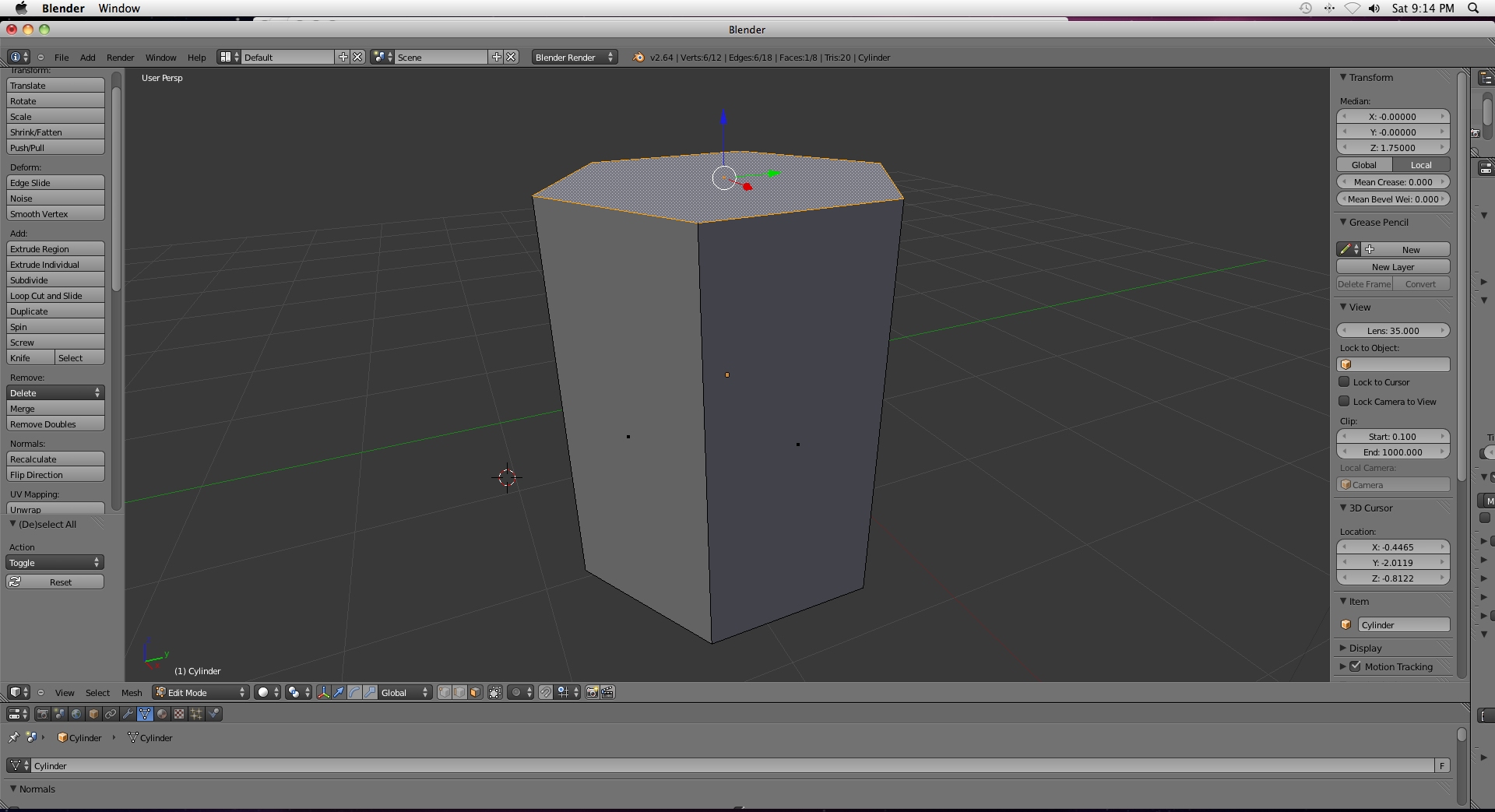Enable Lock to Cursor checkbox

click(x=1344, y=381)
